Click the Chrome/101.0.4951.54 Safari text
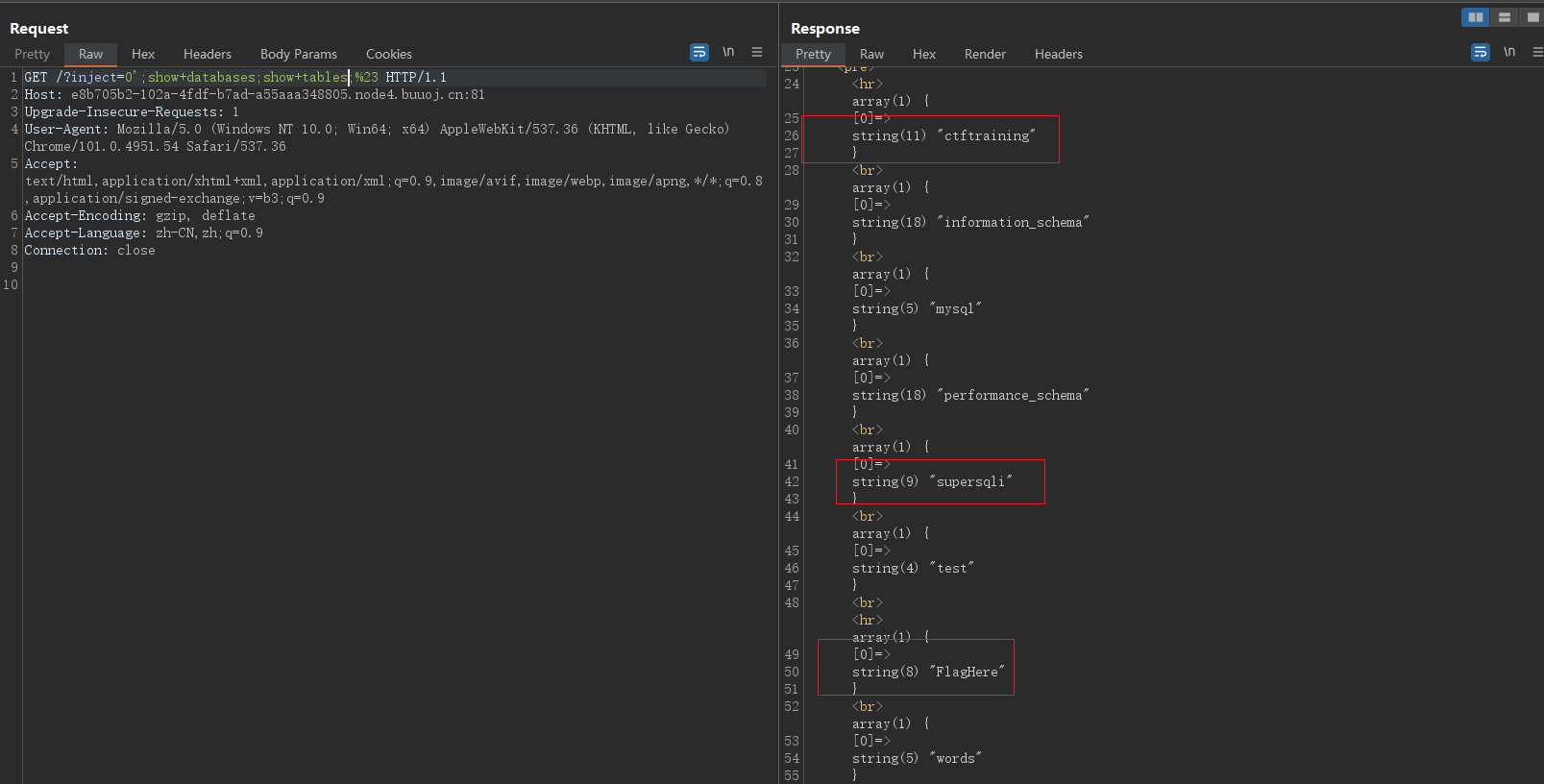The height and width of the screenshot is (784, 1544). pos(155,146)
